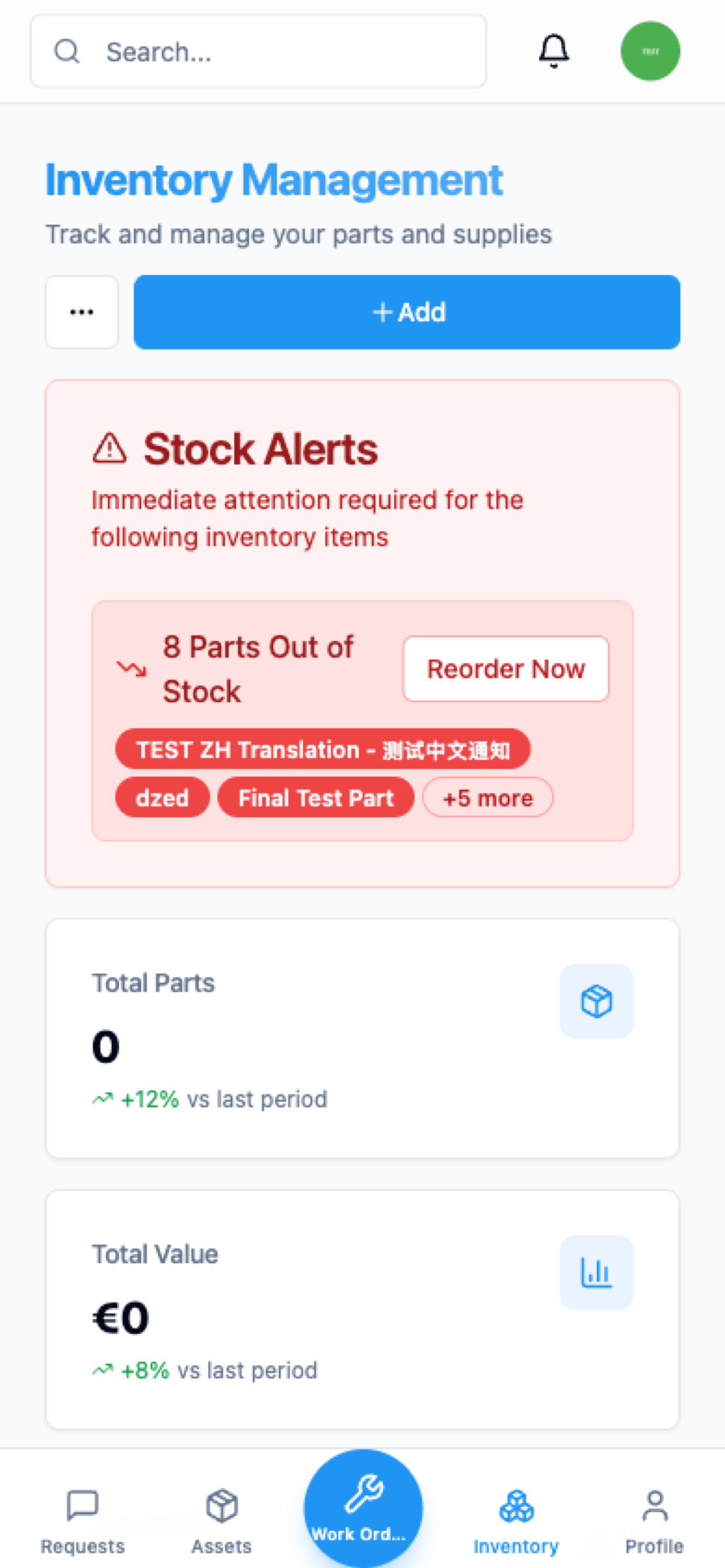The width and height of the screenshot is (725, 1568).
Task: Expand the "+5 more" parts chip
Action: pyautogui.click(x=488, y=798)
